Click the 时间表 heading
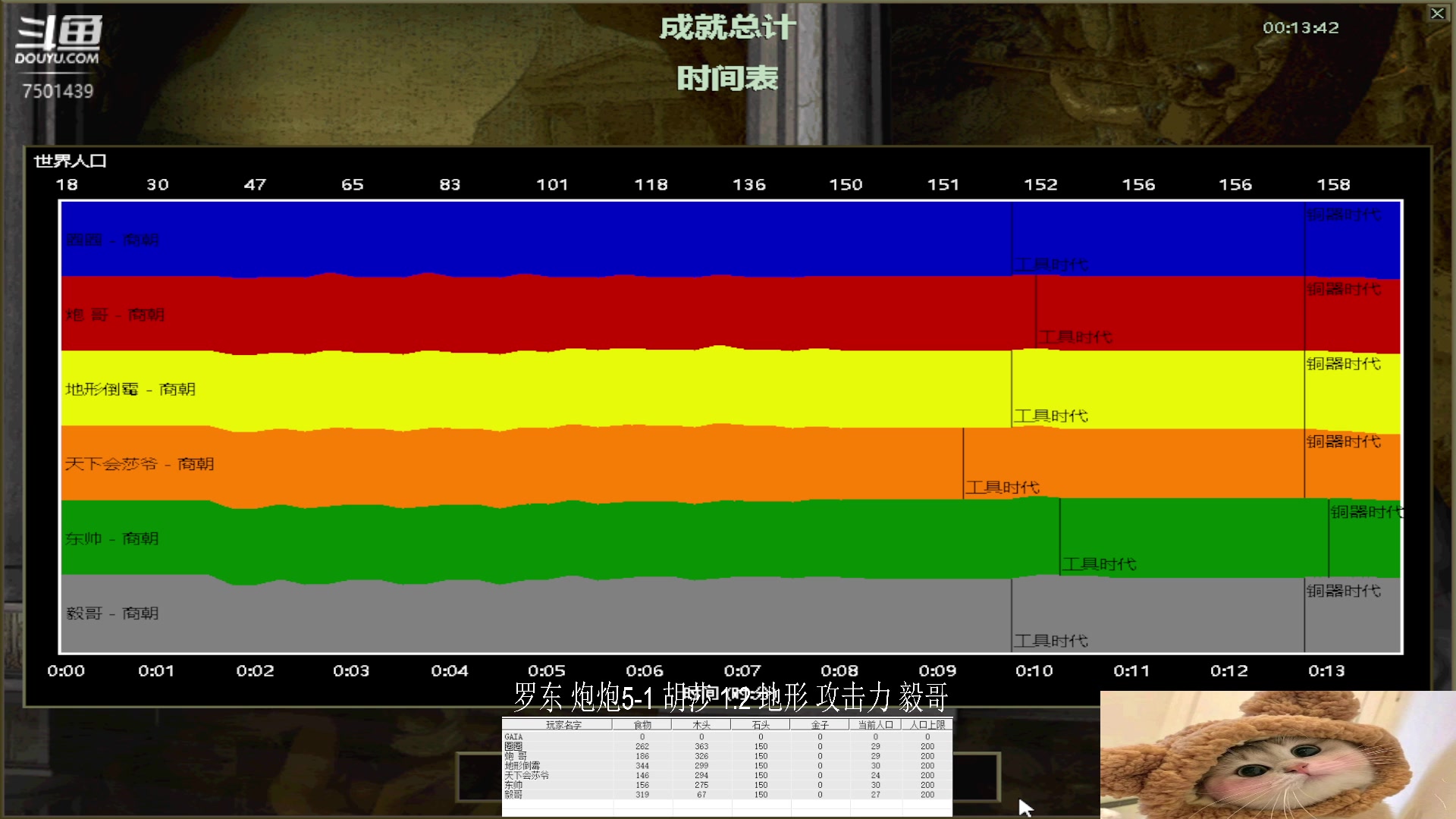The width and height of the screenshot is (1456, 819). pyautogui.click(x=727, y=78)
